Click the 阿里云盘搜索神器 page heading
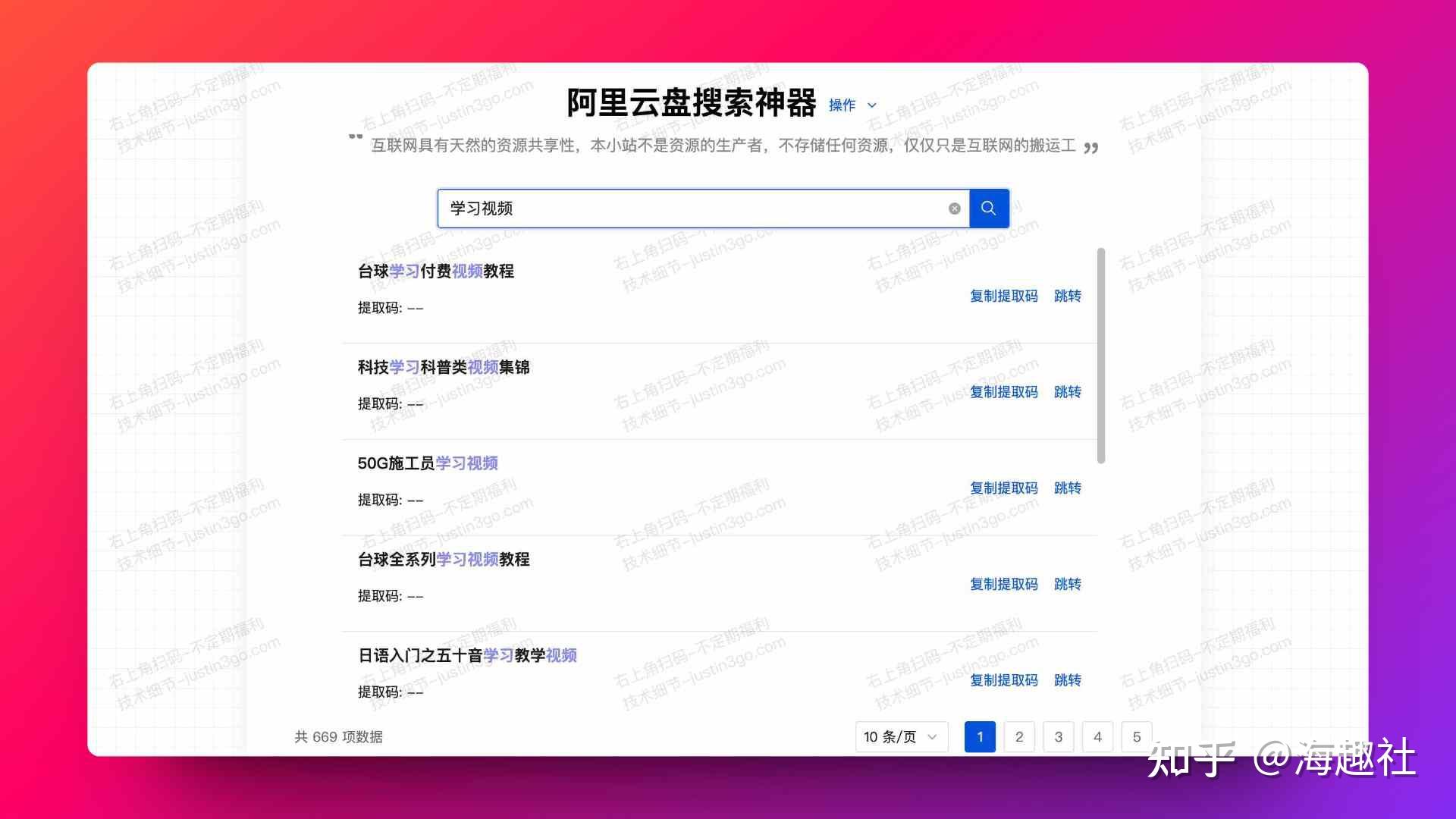The width and height of the screenshot is (1456, 819). (x=692, y=103)
